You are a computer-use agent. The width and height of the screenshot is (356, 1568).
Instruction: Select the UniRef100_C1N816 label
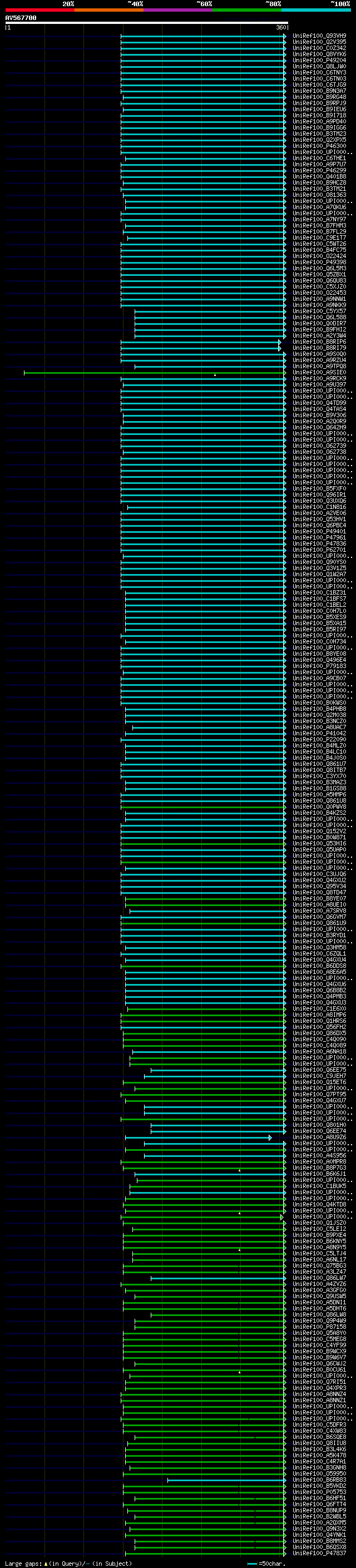pyautogui.click(x=319, y=507)
